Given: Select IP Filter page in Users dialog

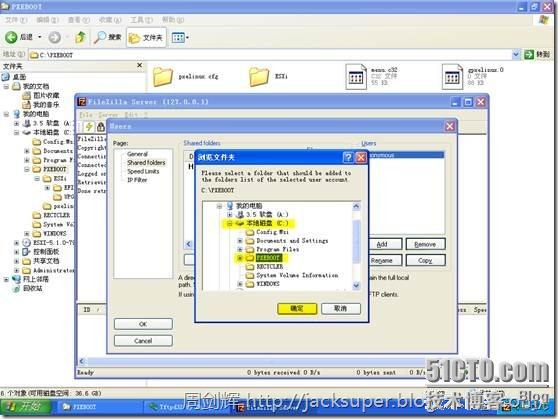Looking at the screenshot, I should pos(137,180).
